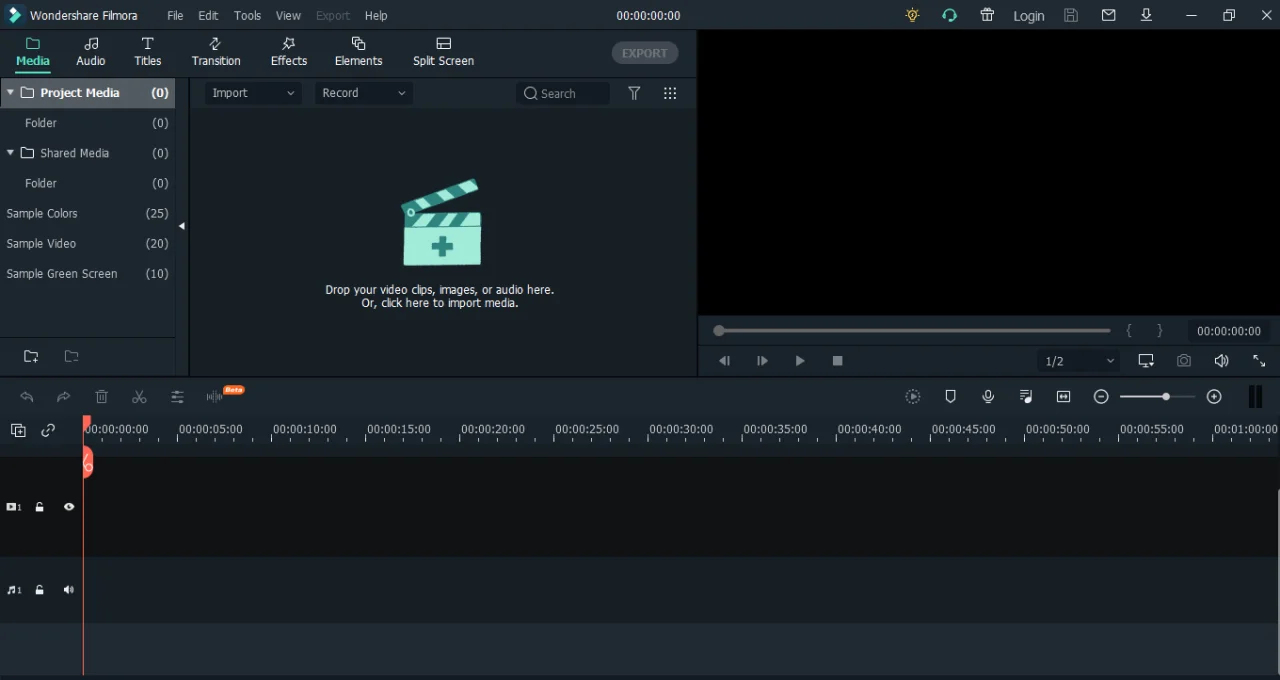Open the voiceover microphone recorder
This screenshot has height=680, width=1280.
(988, 397)
